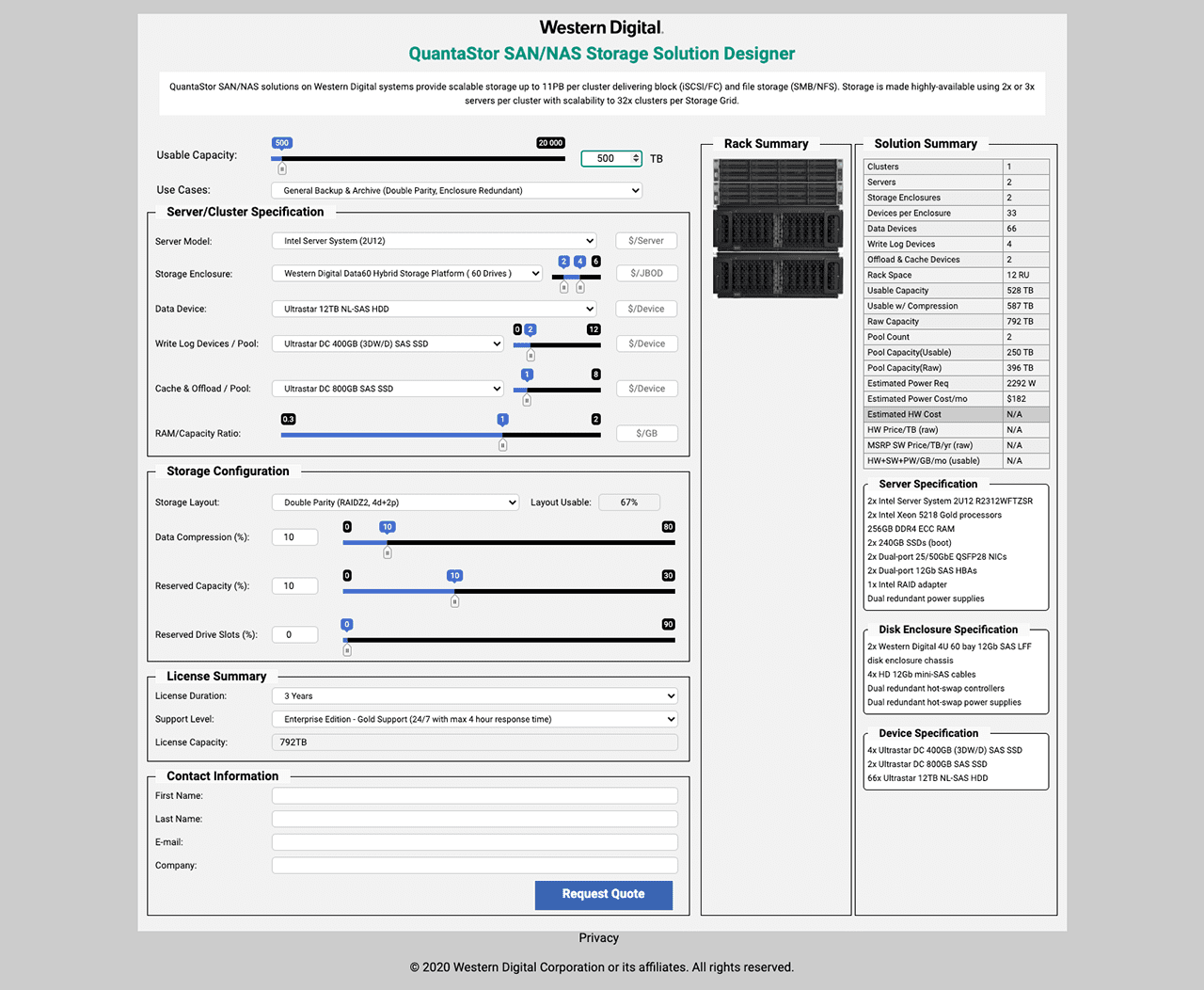Image resolution: width=1204 pixels, height=990 pixels.
Task: Click the Data Compression slider handle
Action: (387, 552)
